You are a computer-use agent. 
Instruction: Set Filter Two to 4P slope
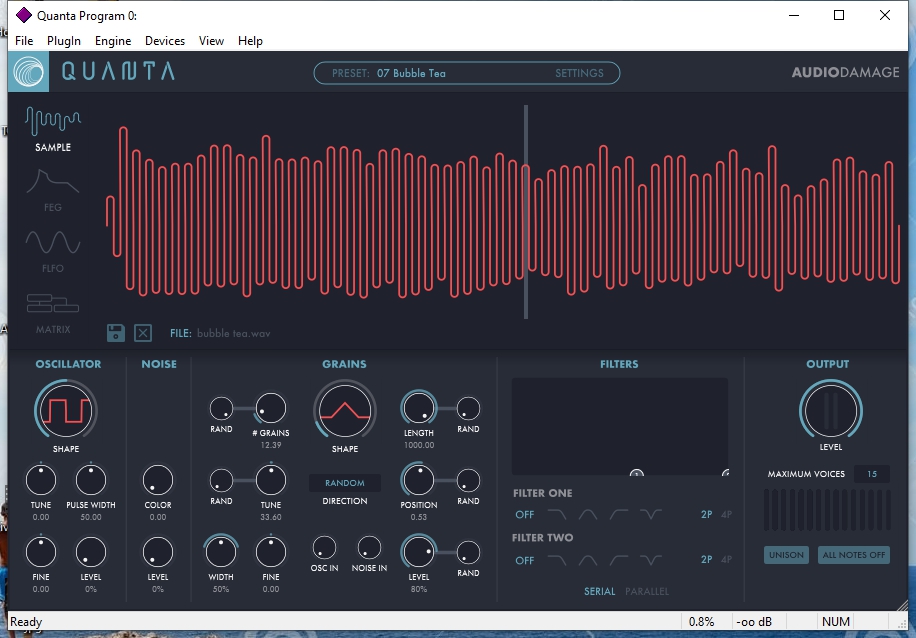(726, 559)
